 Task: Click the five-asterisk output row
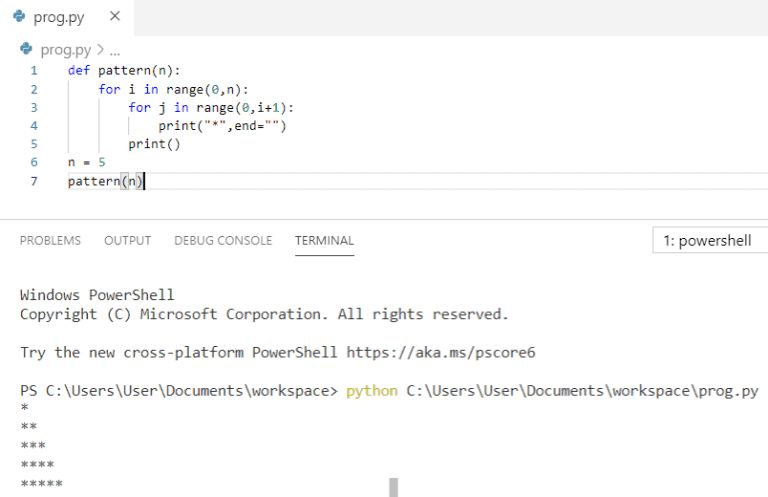coord(42,484)
